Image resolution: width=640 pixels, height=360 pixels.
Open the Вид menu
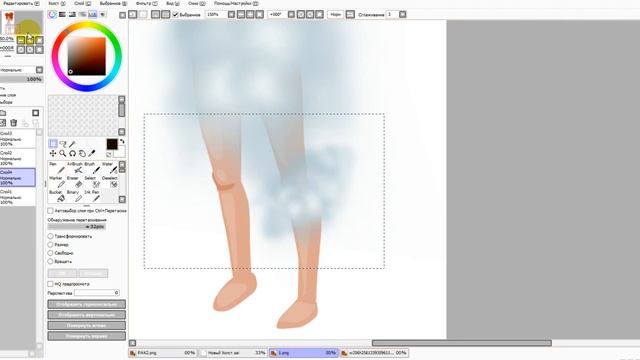[x=172, y=3]
